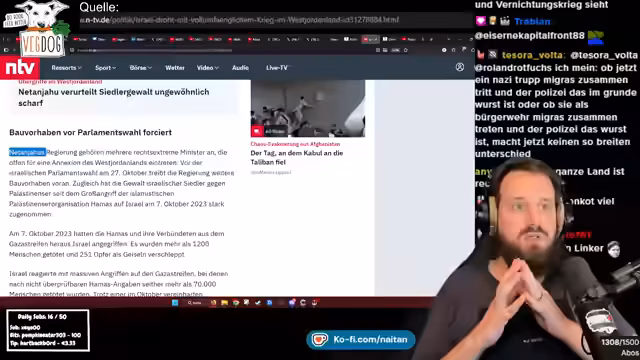
Task: Click the bookmark star in address bar
Action: coord(406,50)
